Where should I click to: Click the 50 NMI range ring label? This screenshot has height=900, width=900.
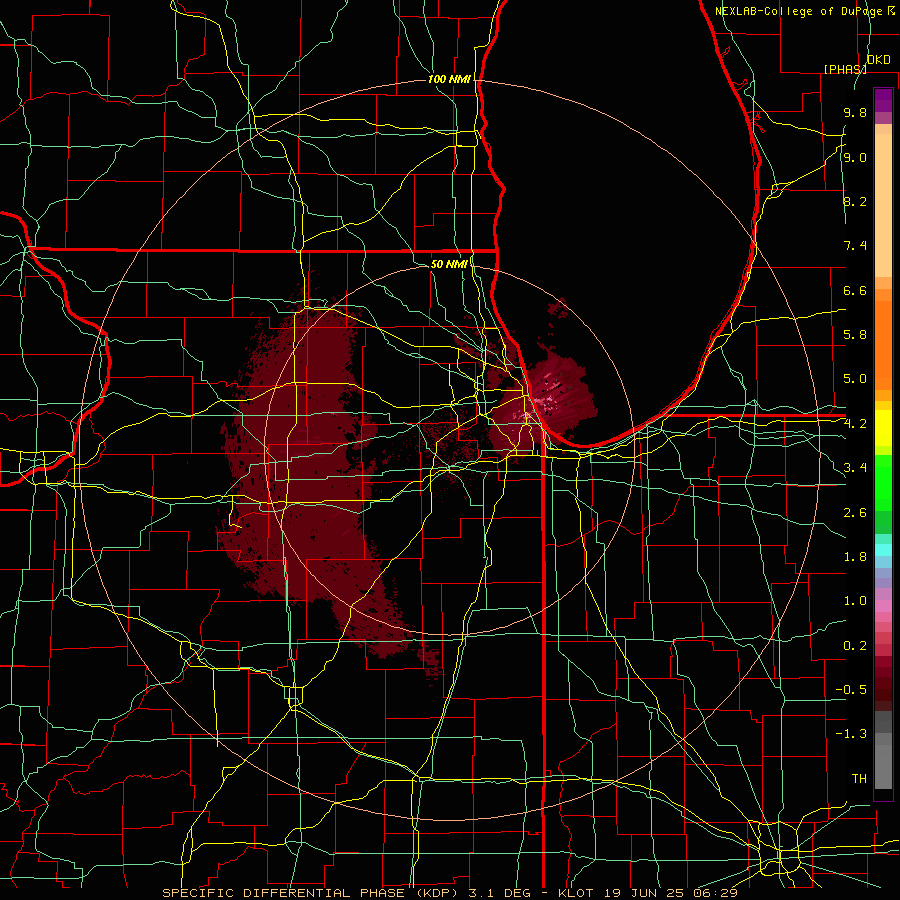(x=449, y=264)
